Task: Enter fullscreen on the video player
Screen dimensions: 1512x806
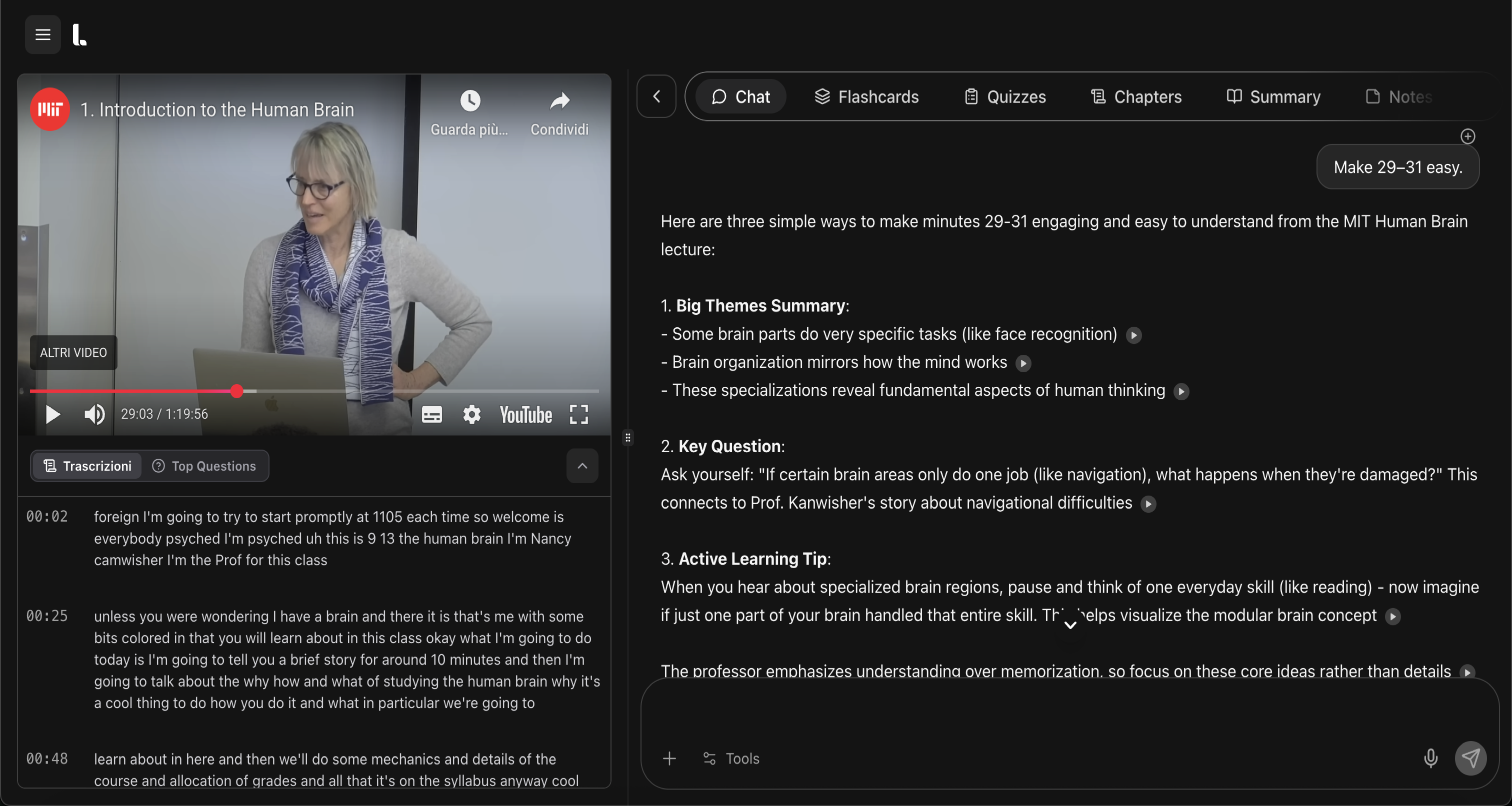Action: click(x=578, y=414)
